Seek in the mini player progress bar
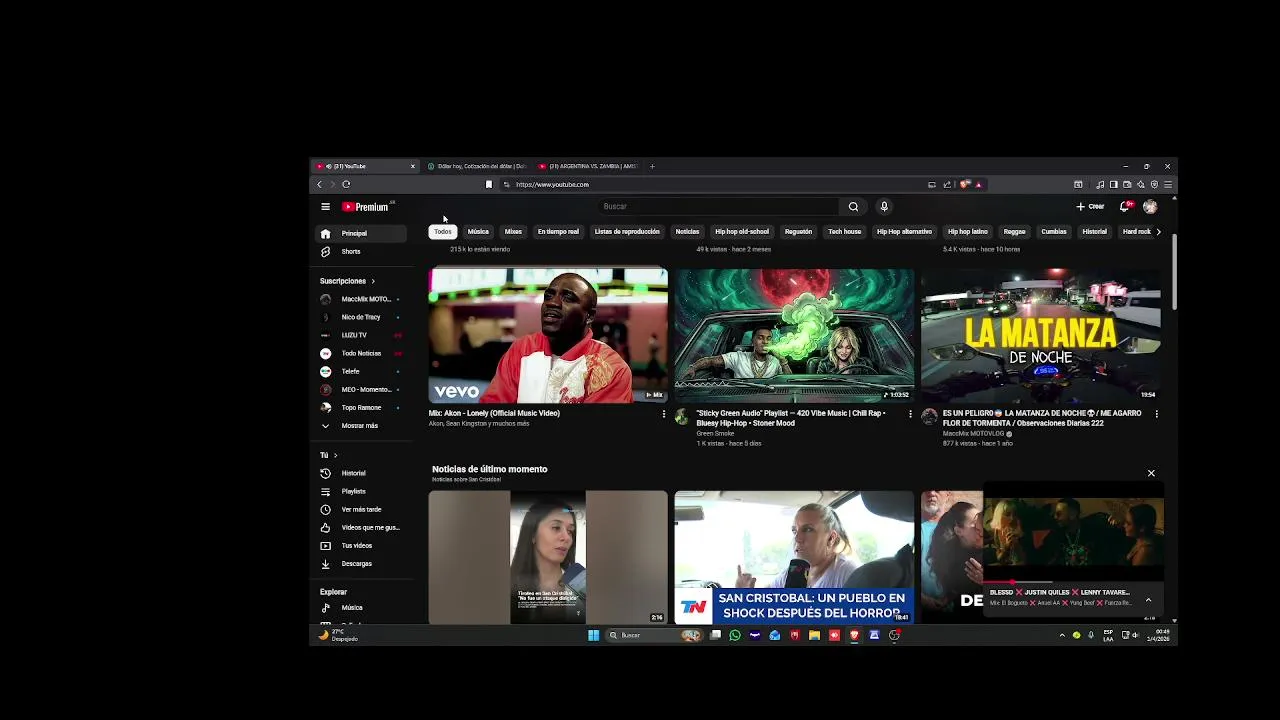The width and height of the screenshot is (1280, 720). click(x=1073, y=581)
